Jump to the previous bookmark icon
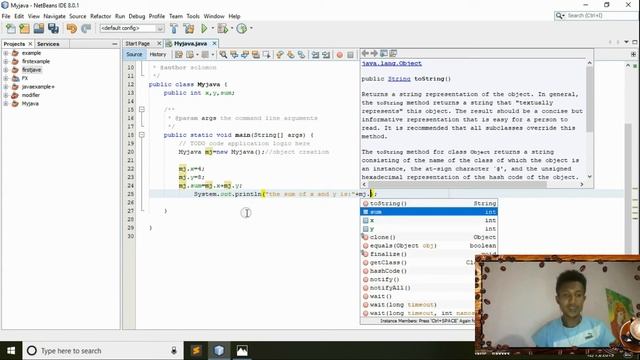Viewport: 640px width, 360px height. pos(280,54)
